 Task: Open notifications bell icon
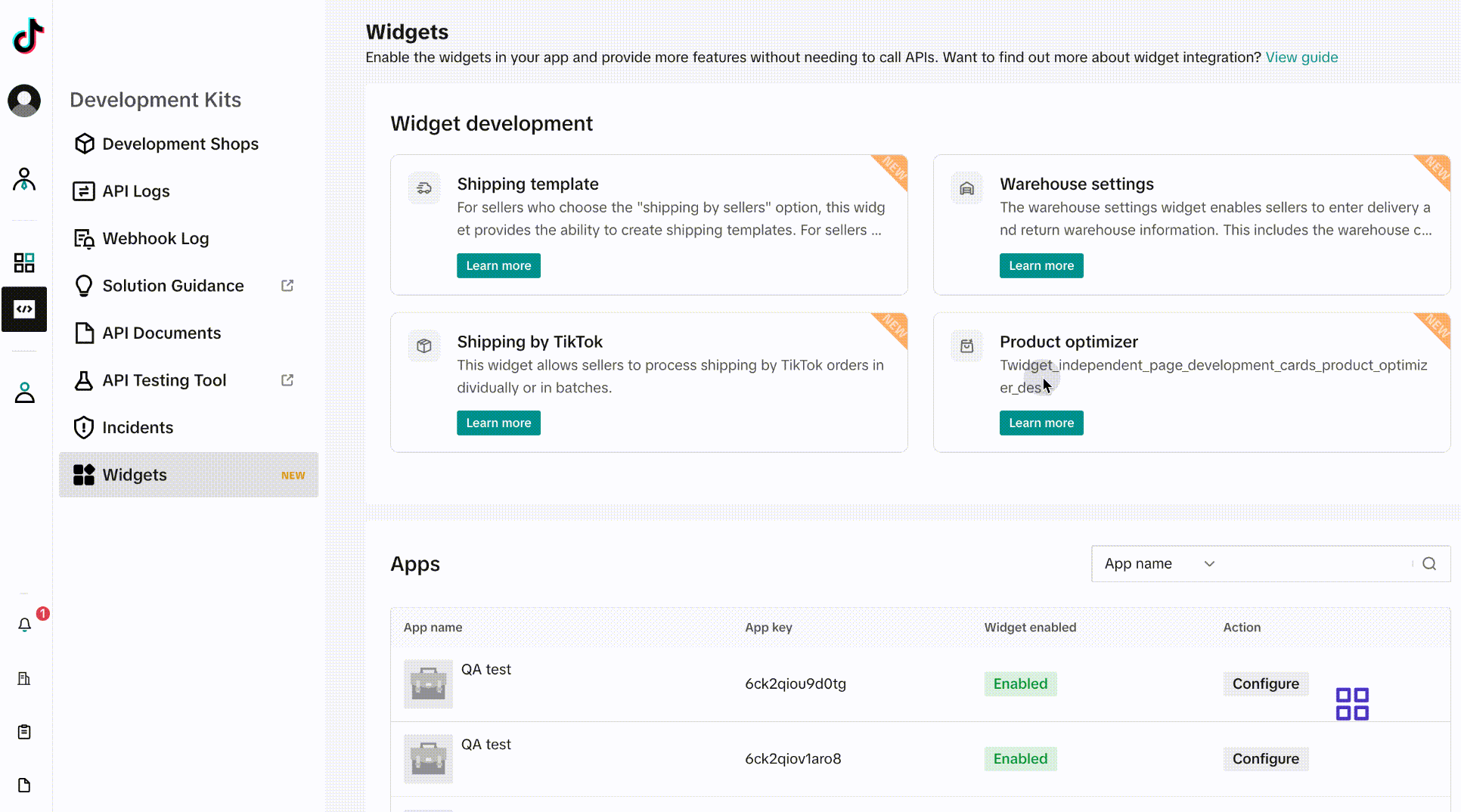click(24, 624)
